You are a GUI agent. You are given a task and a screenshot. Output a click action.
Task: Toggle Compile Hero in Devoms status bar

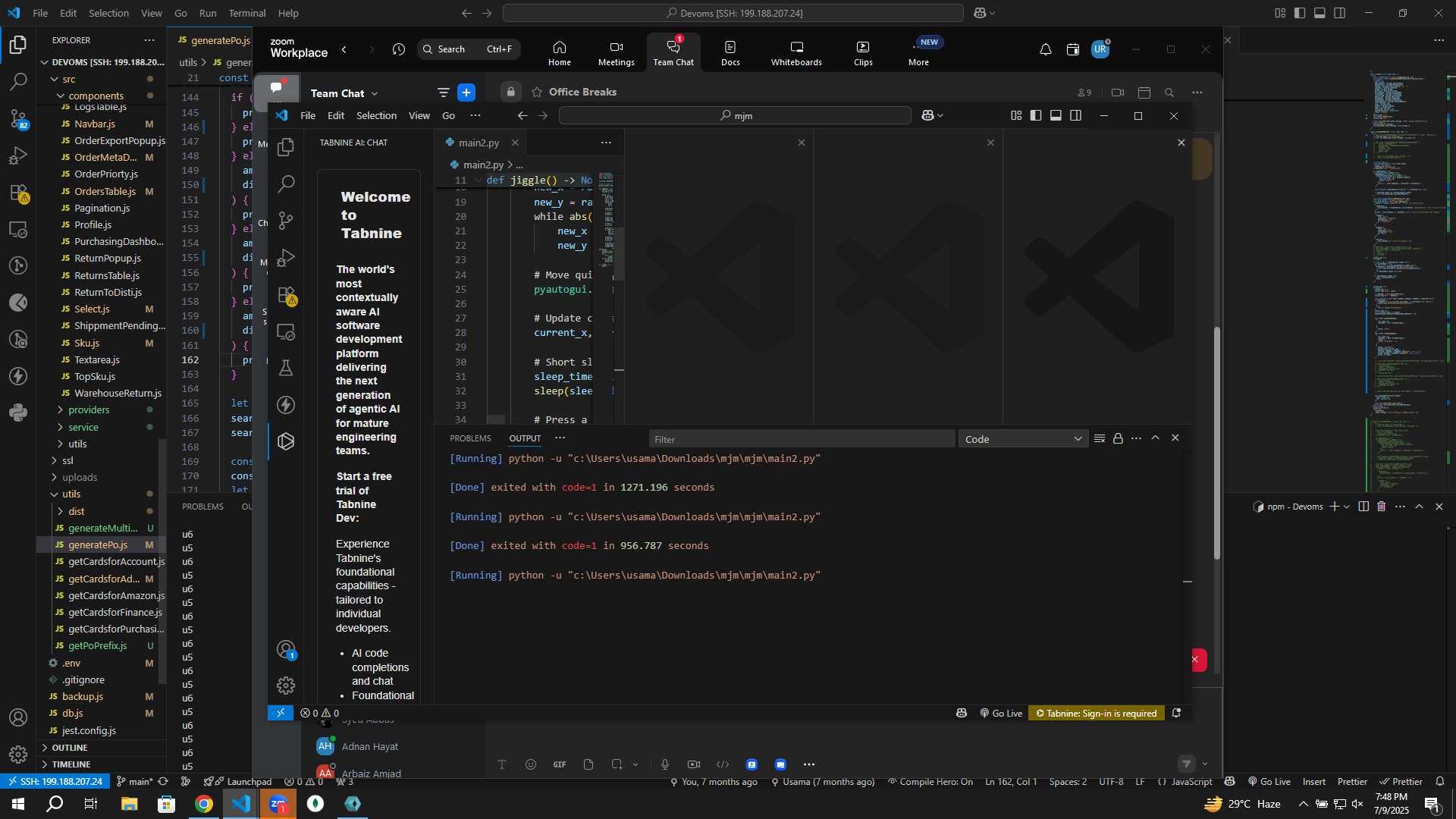[x=930, y=782]
